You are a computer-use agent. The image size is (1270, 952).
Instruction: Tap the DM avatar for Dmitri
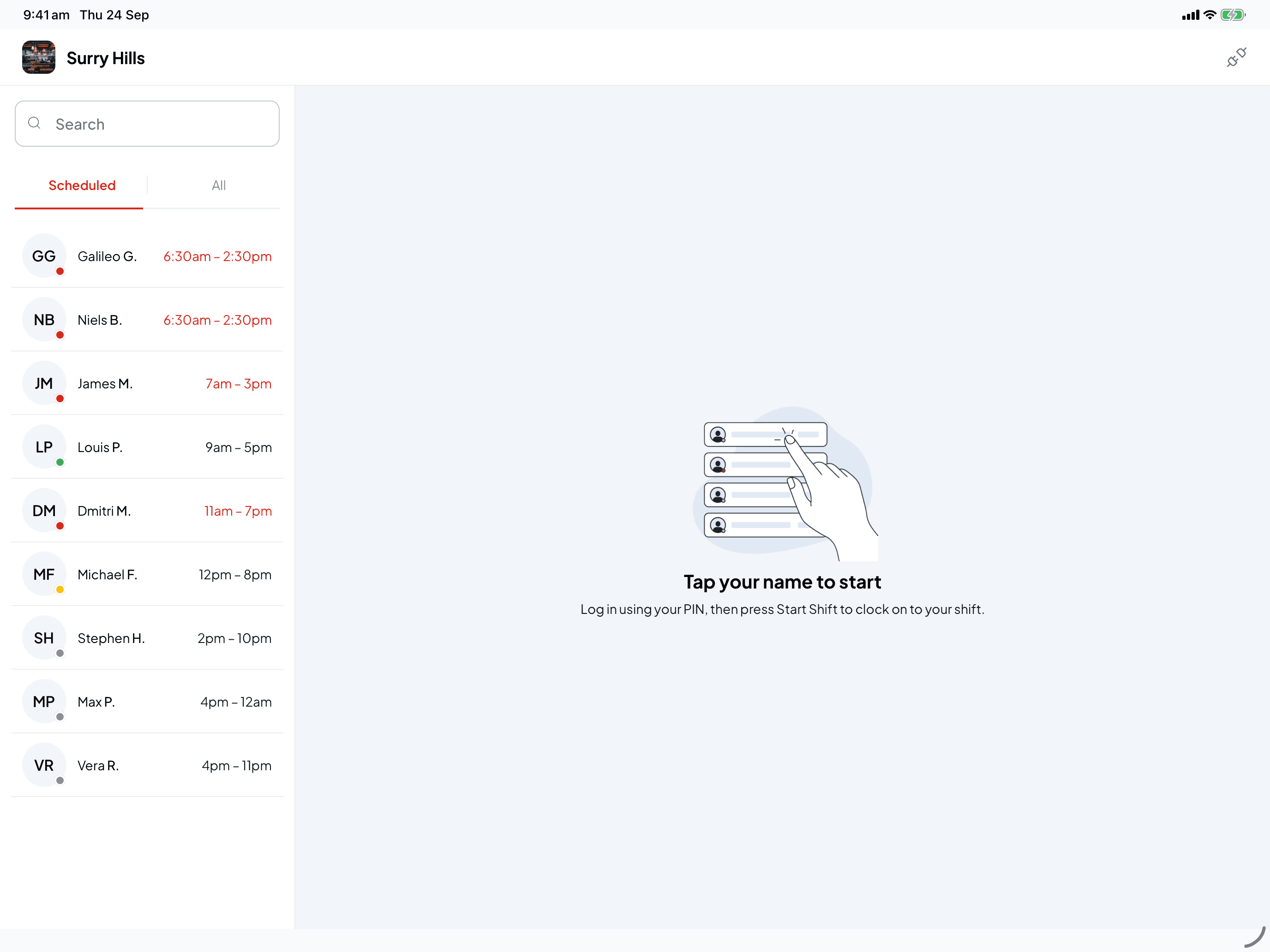44,511
